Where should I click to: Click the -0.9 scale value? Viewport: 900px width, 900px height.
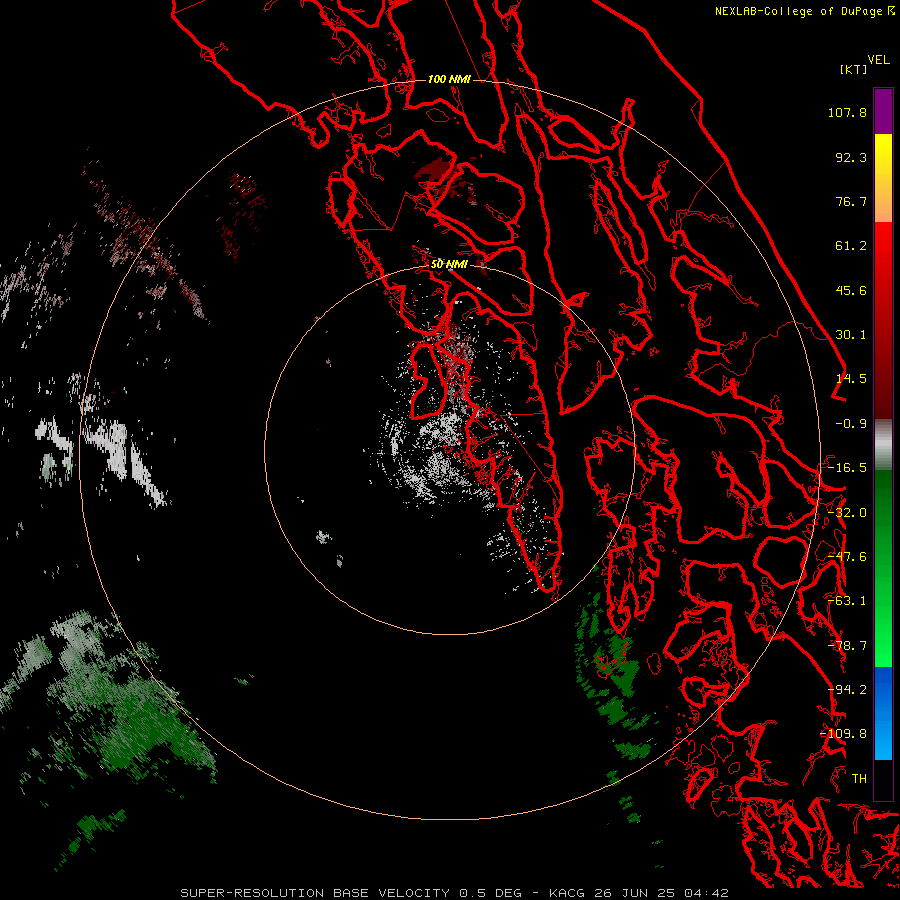(851, 424)
